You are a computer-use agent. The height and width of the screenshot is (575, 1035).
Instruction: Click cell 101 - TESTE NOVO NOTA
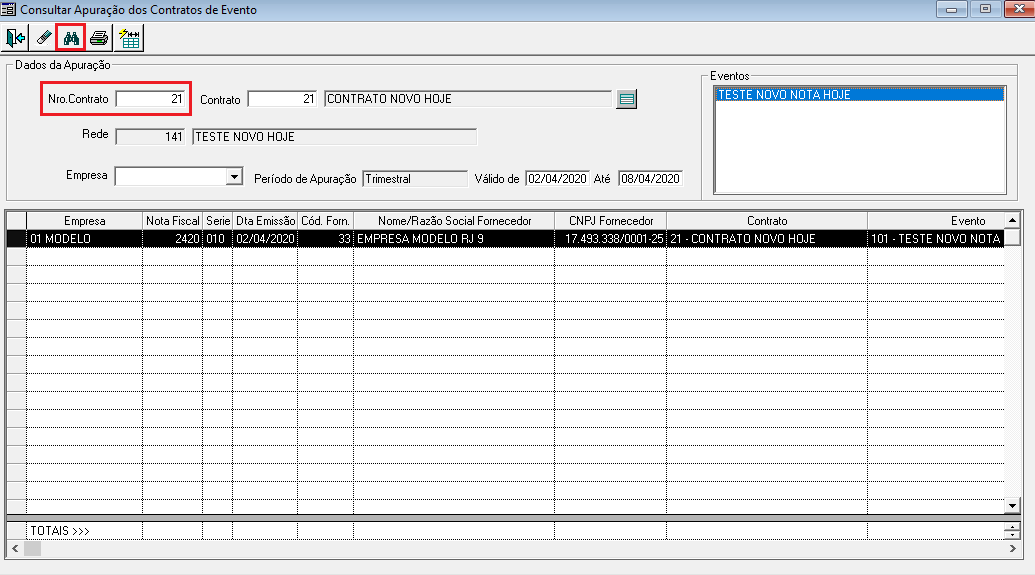pyautogui.click(x=935, y=238)
